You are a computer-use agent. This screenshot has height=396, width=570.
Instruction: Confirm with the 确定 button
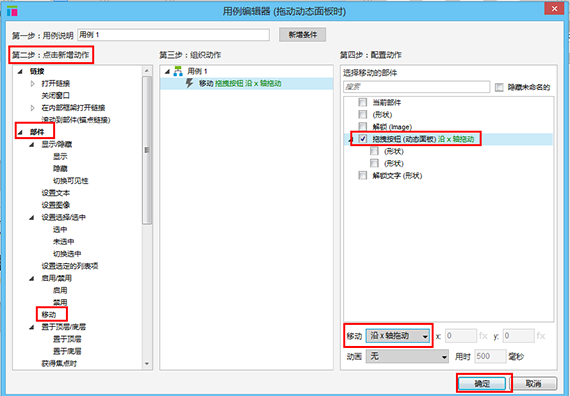pos(482,383)
